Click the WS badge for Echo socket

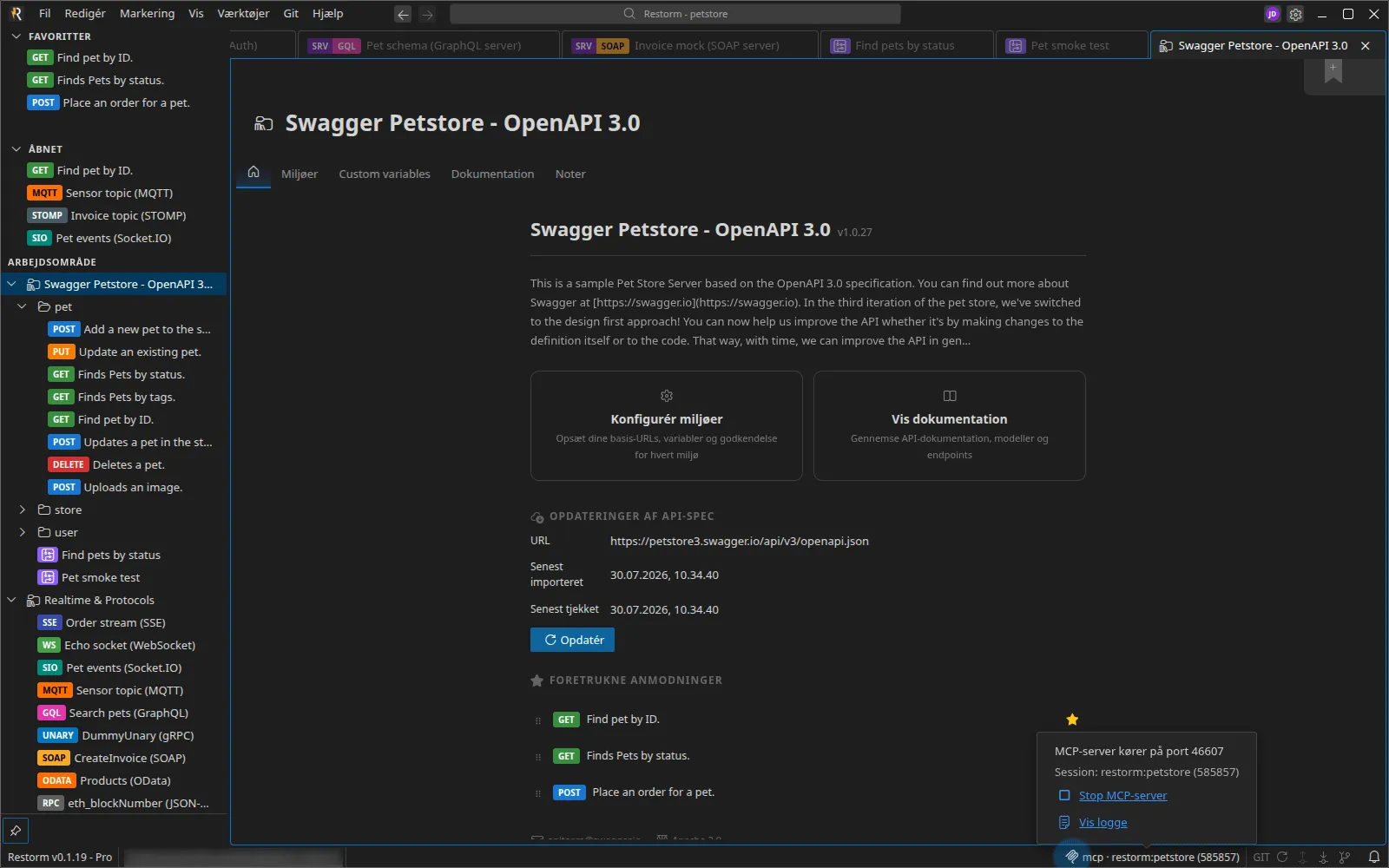tap(49, 645)
